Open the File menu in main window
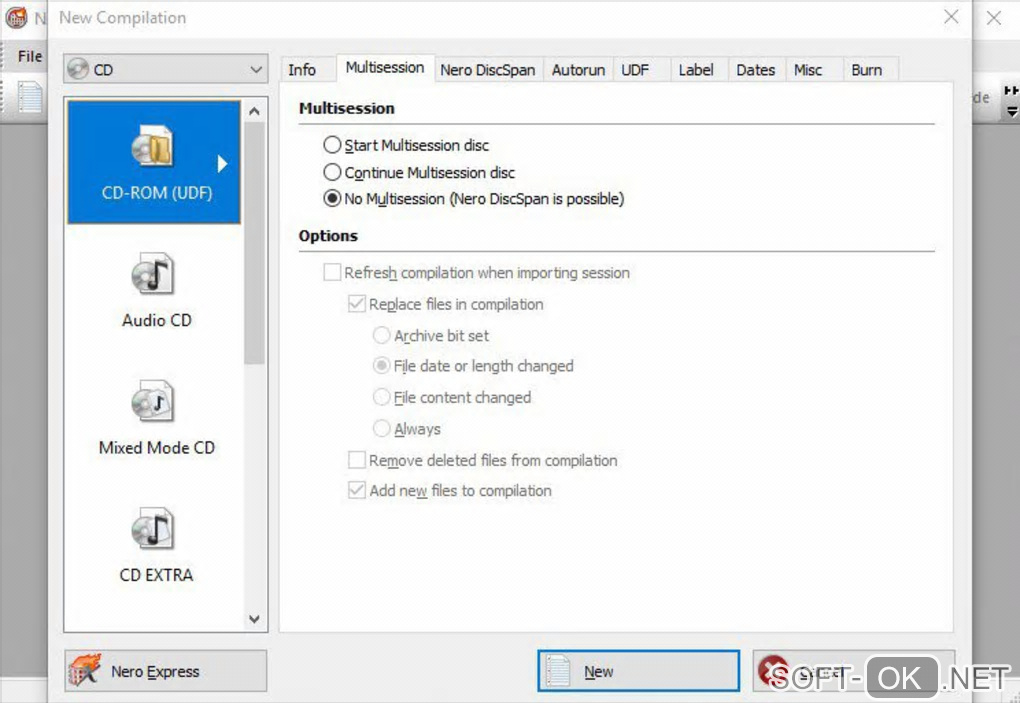Screen dimensions: 1020x703 [x=30, y=57]
